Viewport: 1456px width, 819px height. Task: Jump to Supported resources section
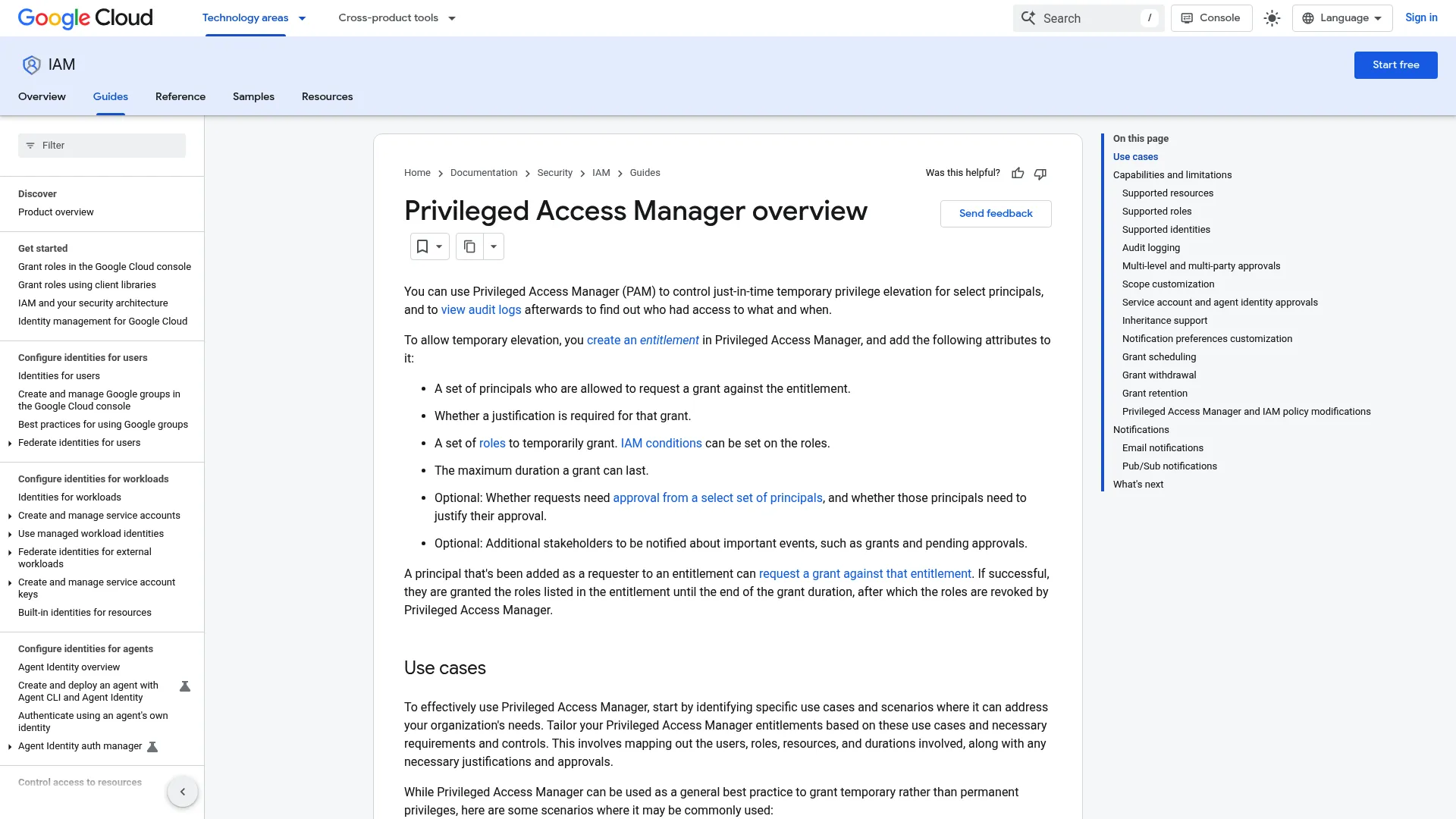pos(1168,193)
